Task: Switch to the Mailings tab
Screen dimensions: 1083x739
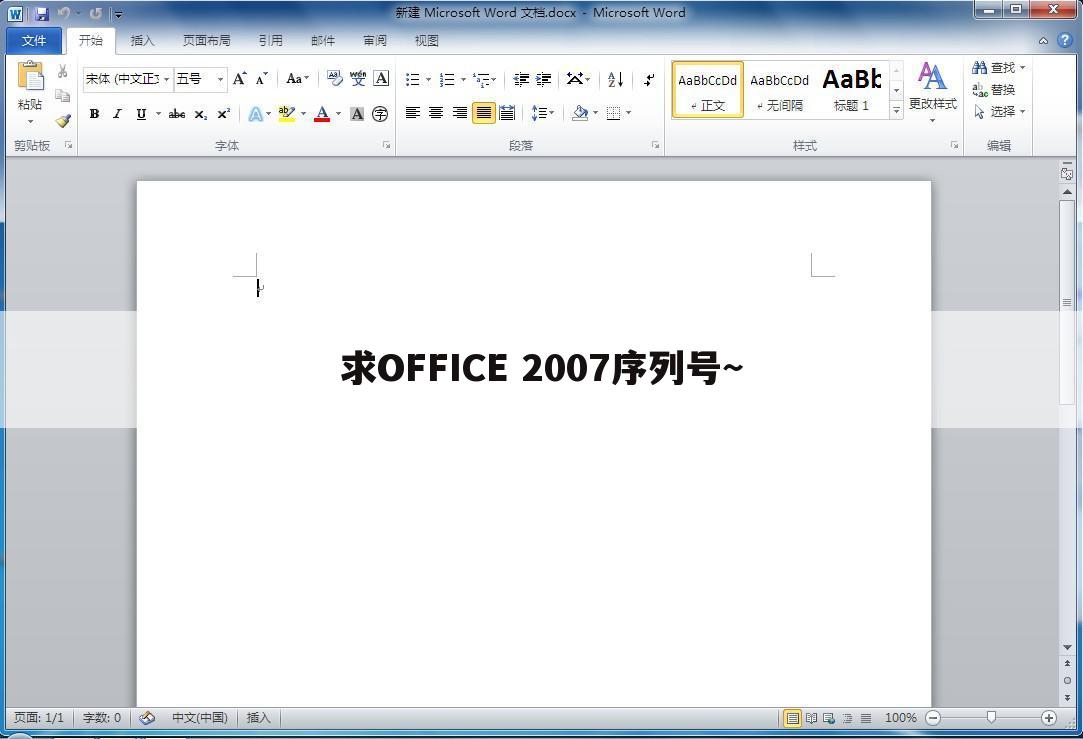Action: pyautogui.click(x=323, y=41)
